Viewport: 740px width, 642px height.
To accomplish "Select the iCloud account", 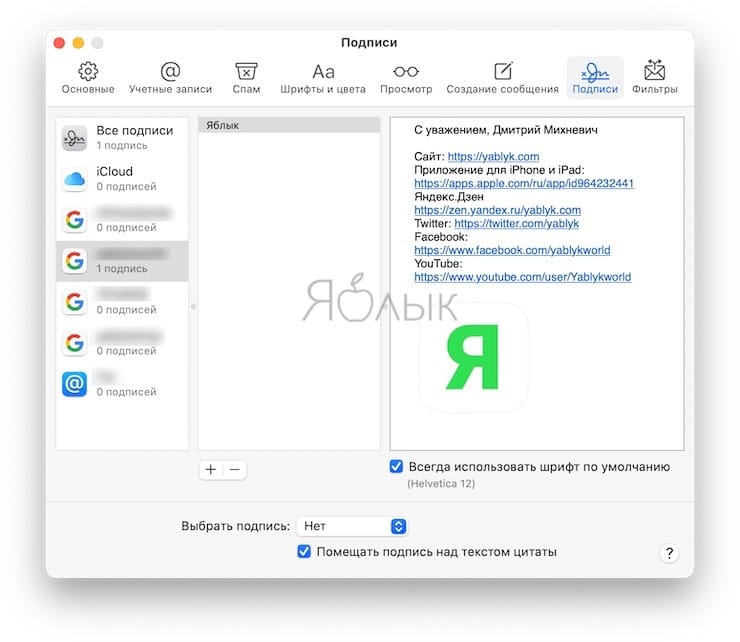I will 122,178.
